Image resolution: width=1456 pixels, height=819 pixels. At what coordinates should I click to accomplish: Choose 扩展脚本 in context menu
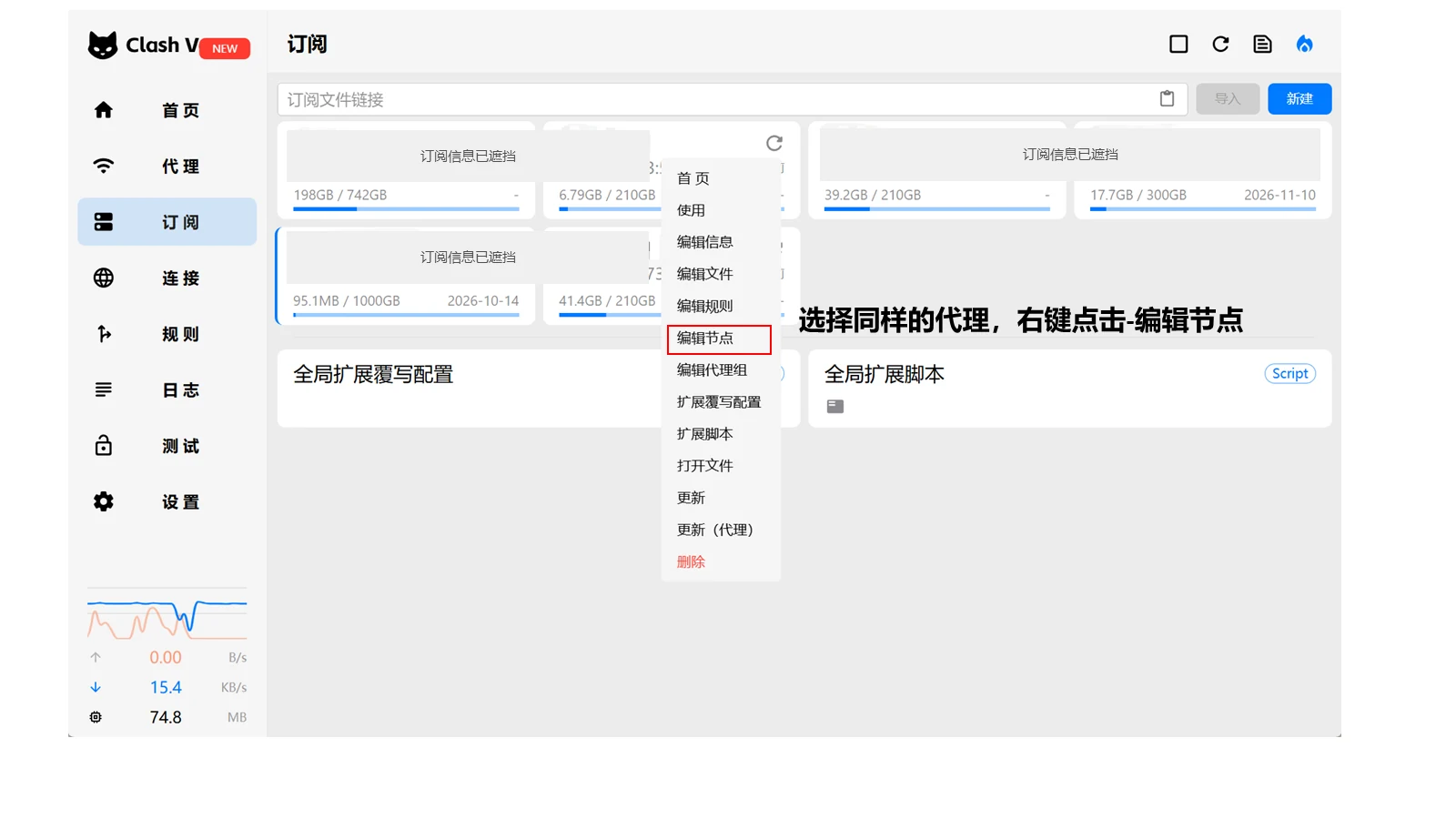(x=721, y=434)
